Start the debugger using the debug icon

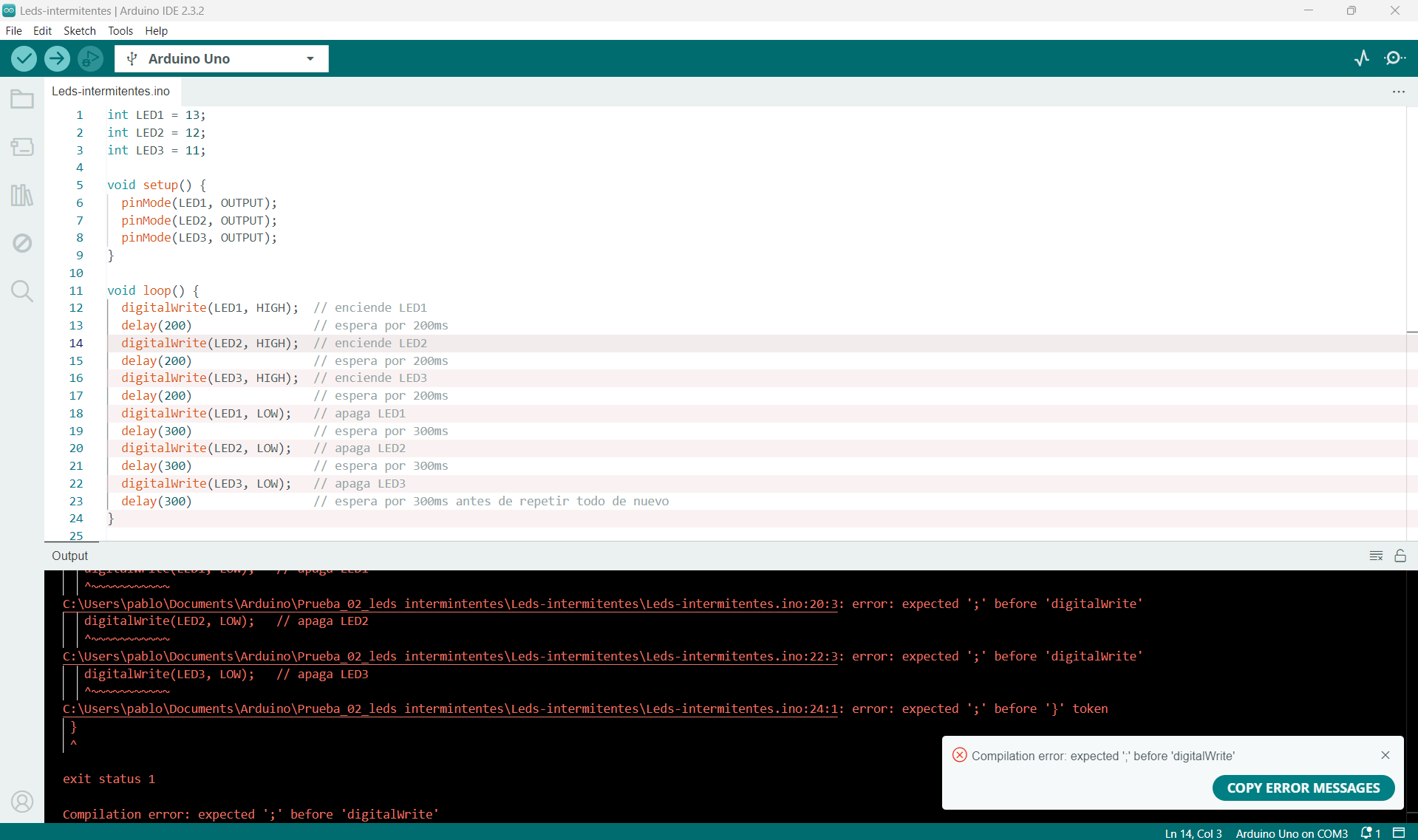(90, 58)
